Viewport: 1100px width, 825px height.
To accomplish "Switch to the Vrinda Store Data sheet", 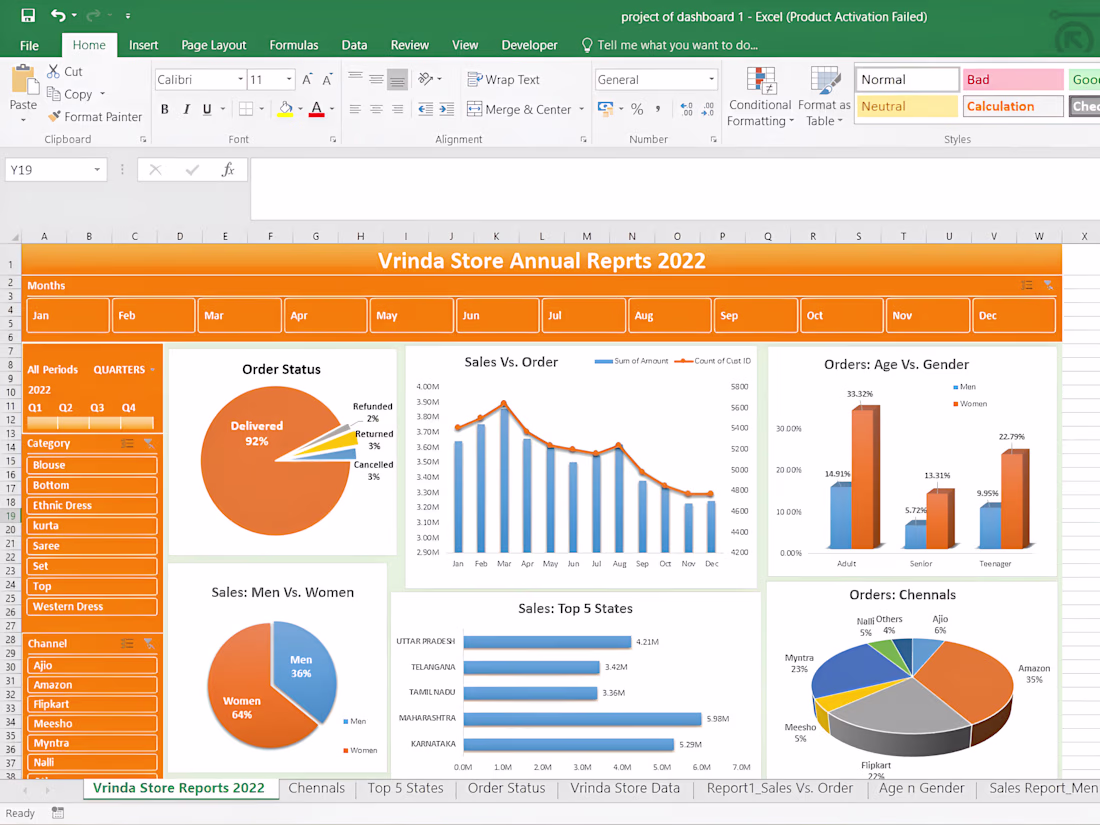I will tap(624, 788).
